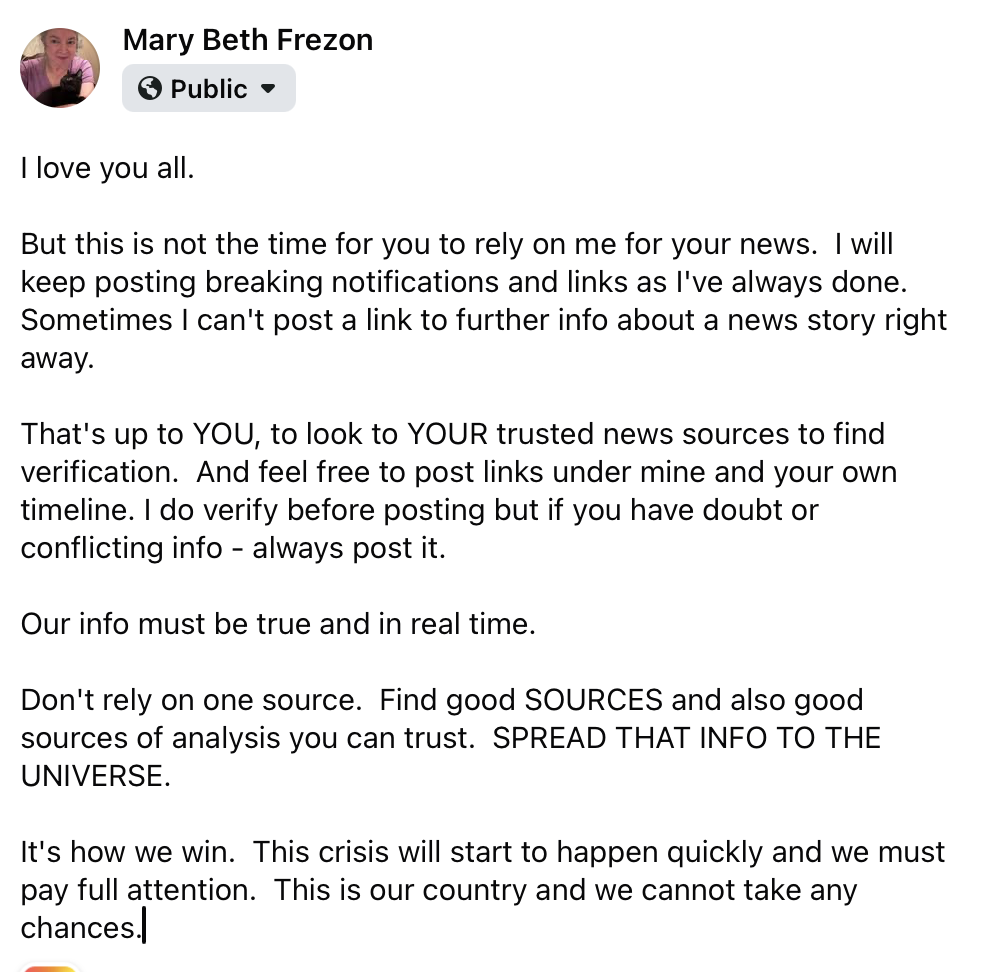Click the sentence beginning "It's how we win."
Screen dimensions: 984x972
tap(127, 853)
